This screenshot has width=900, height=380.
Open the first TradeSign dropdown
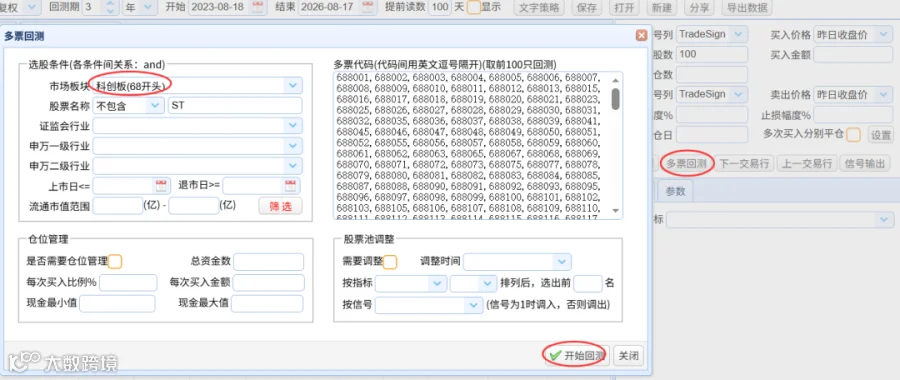[739, 34]
